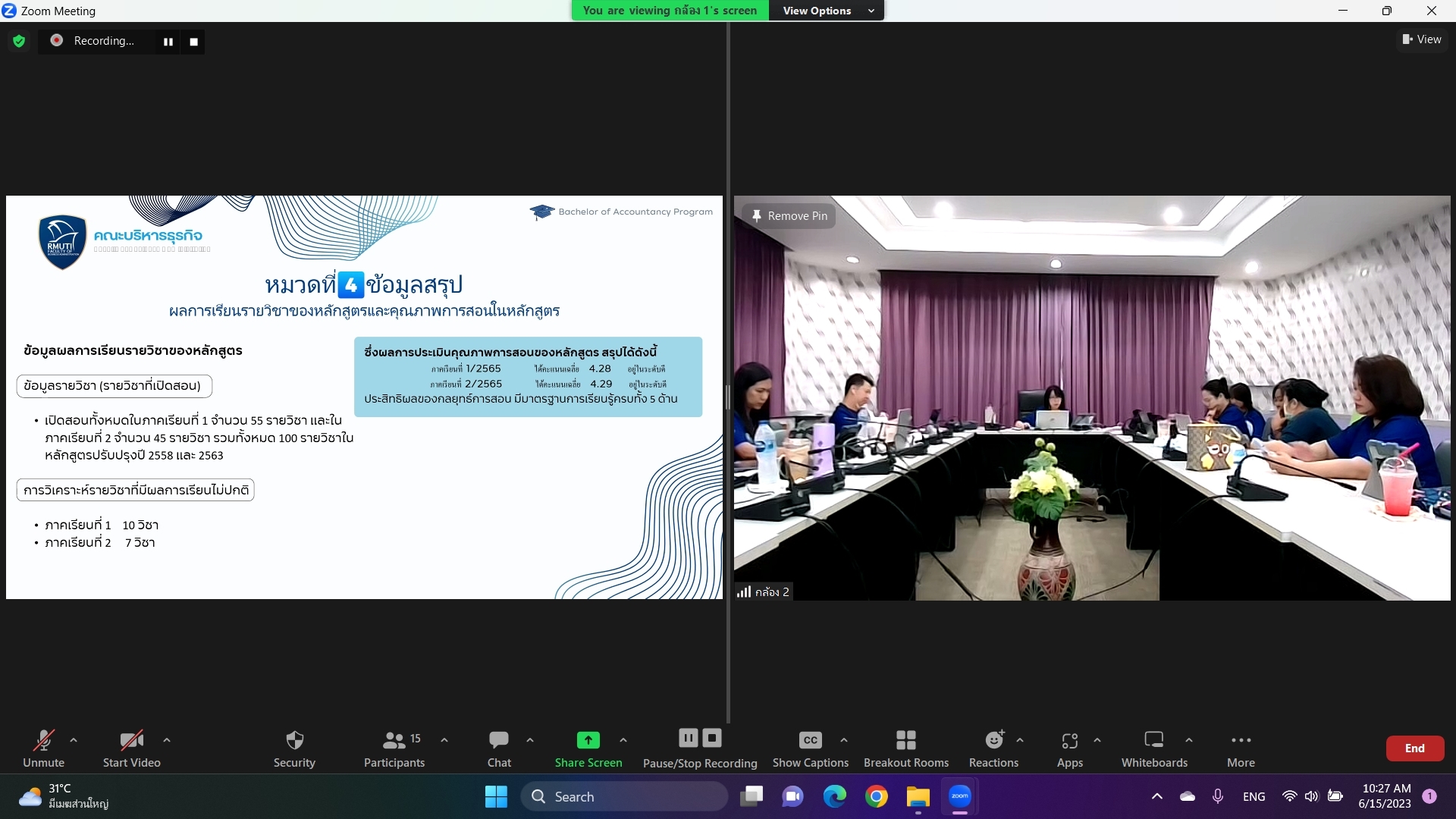Viewport: 1456px width, 819px height.
Task: Open the Reactions menu
Action: click(x=993, y=748)
